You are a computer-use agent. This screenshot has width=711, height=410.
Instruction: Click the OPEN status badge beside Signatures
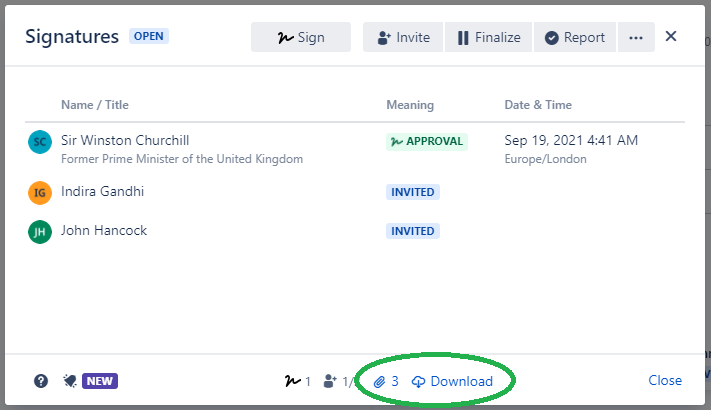[x=149, y=36]
